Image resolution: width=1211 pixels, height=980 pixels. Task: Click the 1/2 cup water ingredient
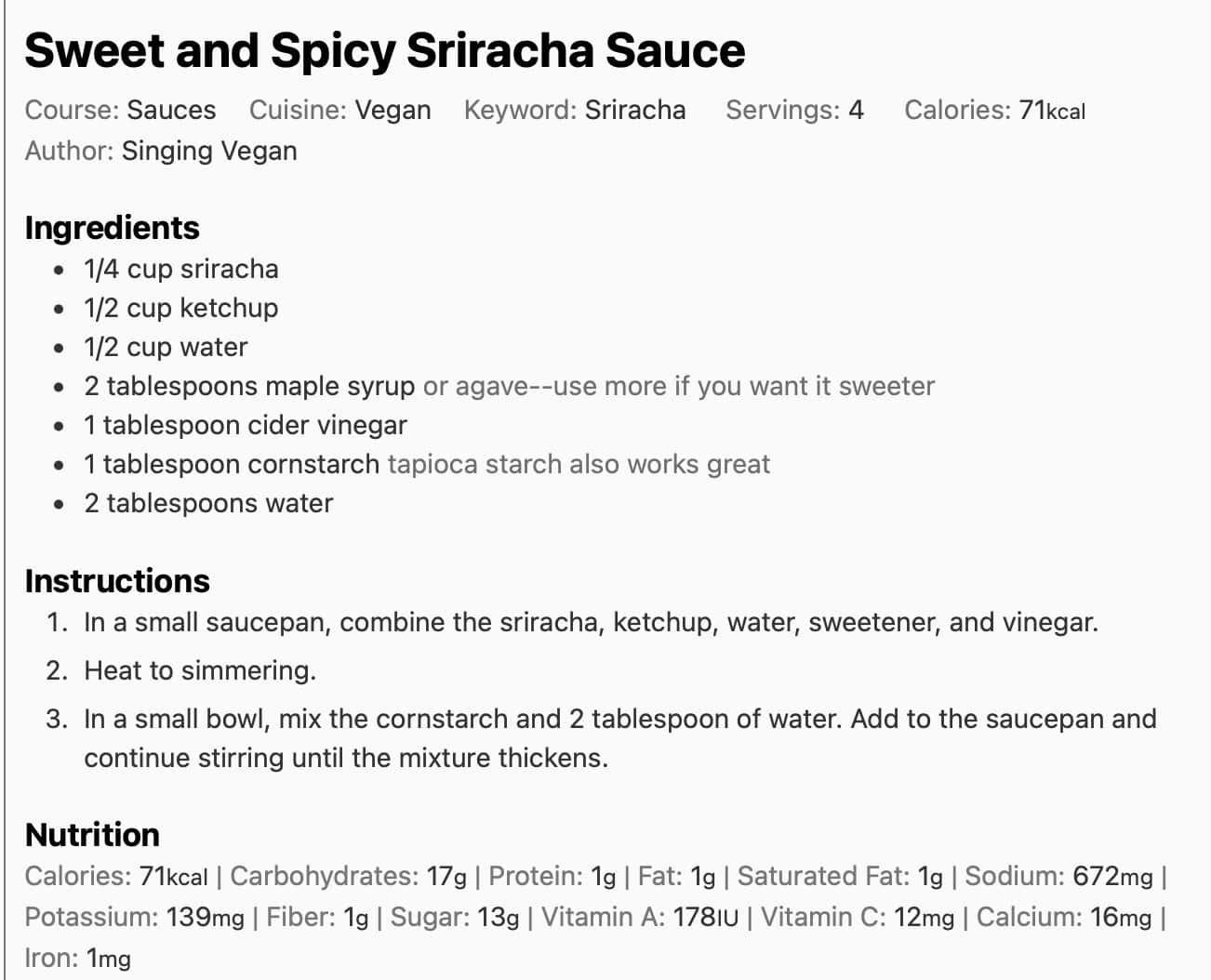click(166, 347)
